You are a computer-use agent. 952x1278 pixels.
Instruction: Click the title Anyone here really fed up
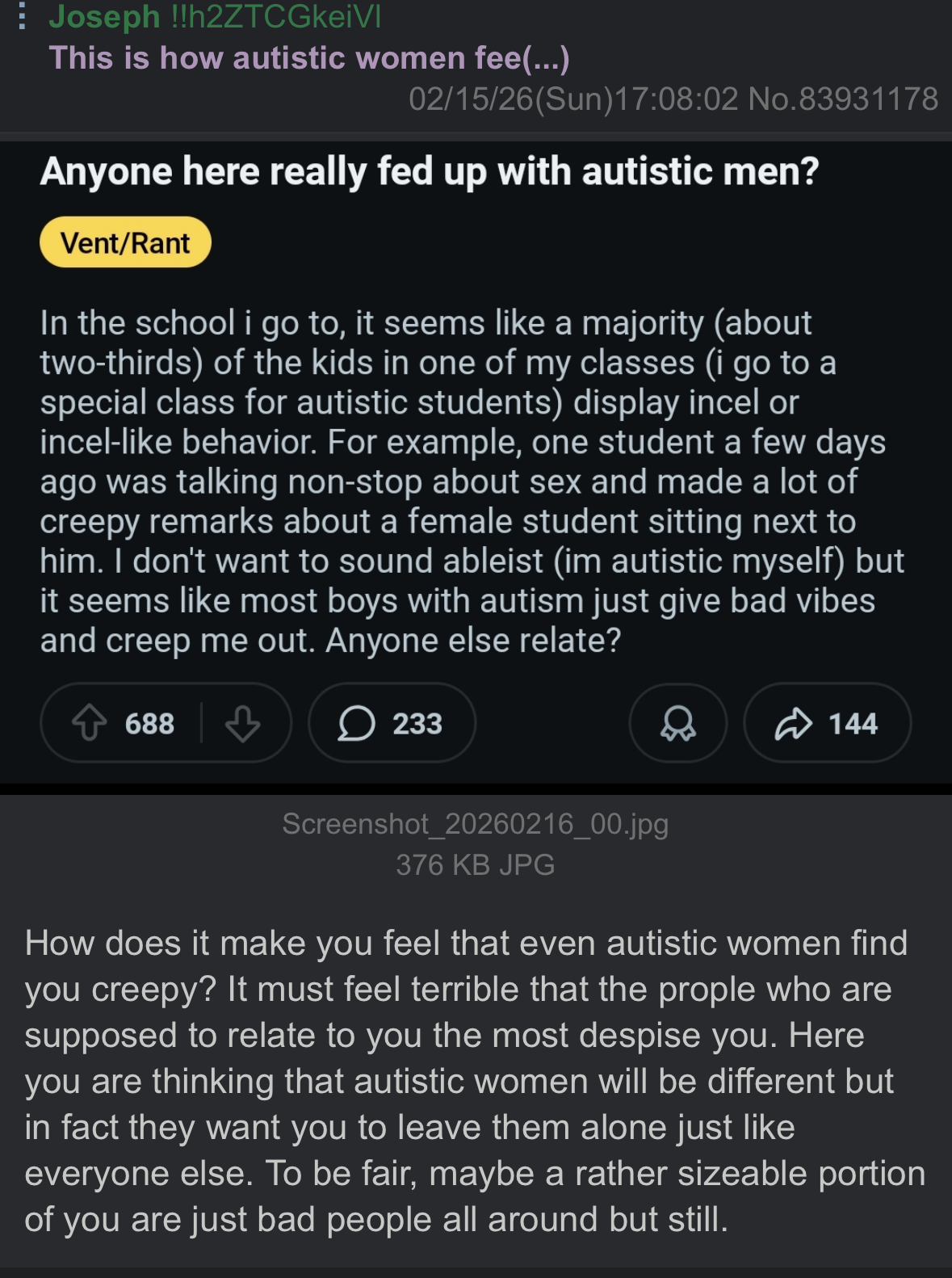pos(429,171)
